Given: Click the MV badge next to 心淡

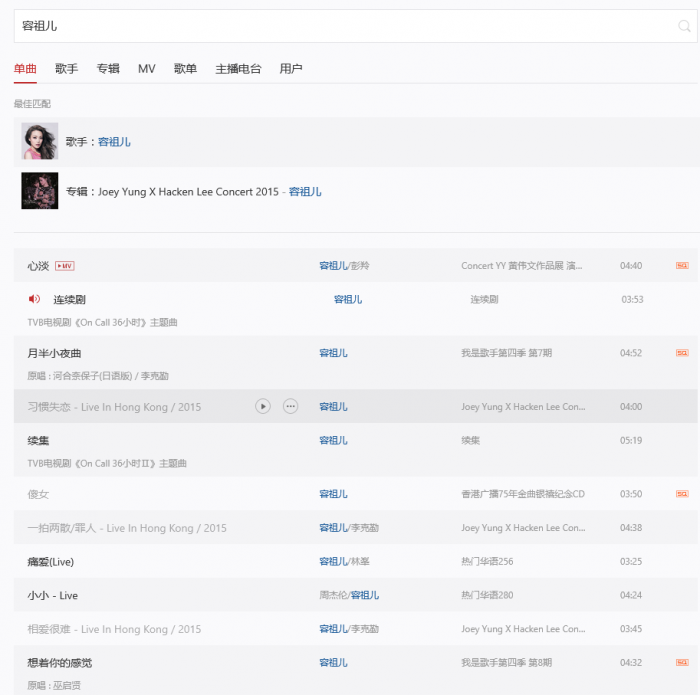Looking at the screenshot, I should pos(65,266).
